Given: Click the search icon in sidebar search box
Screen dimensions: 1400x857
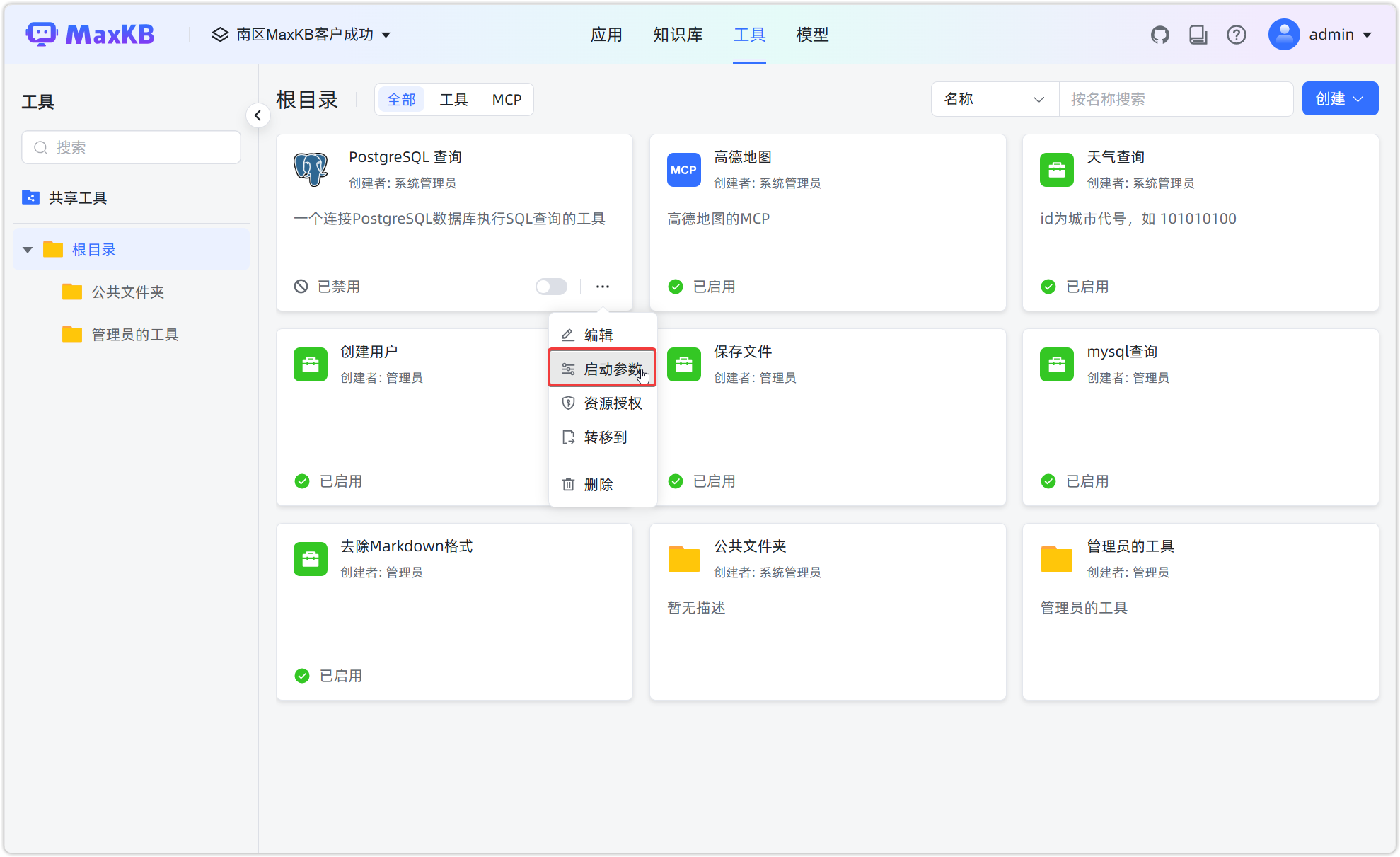Looking at the screenshot, I should coord(41,147).
